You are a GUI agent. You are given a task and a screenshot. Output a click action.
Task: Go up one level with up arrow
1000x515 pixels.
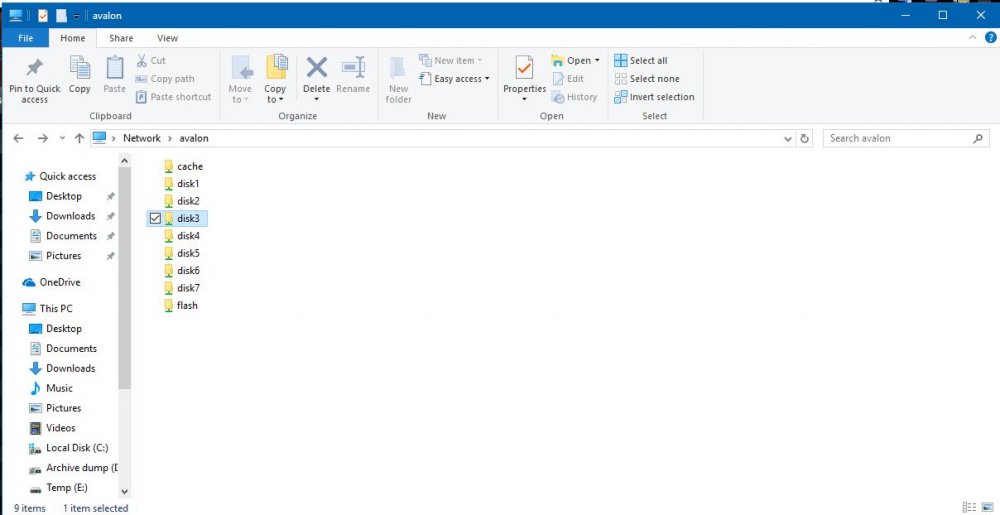click(79, 138)
